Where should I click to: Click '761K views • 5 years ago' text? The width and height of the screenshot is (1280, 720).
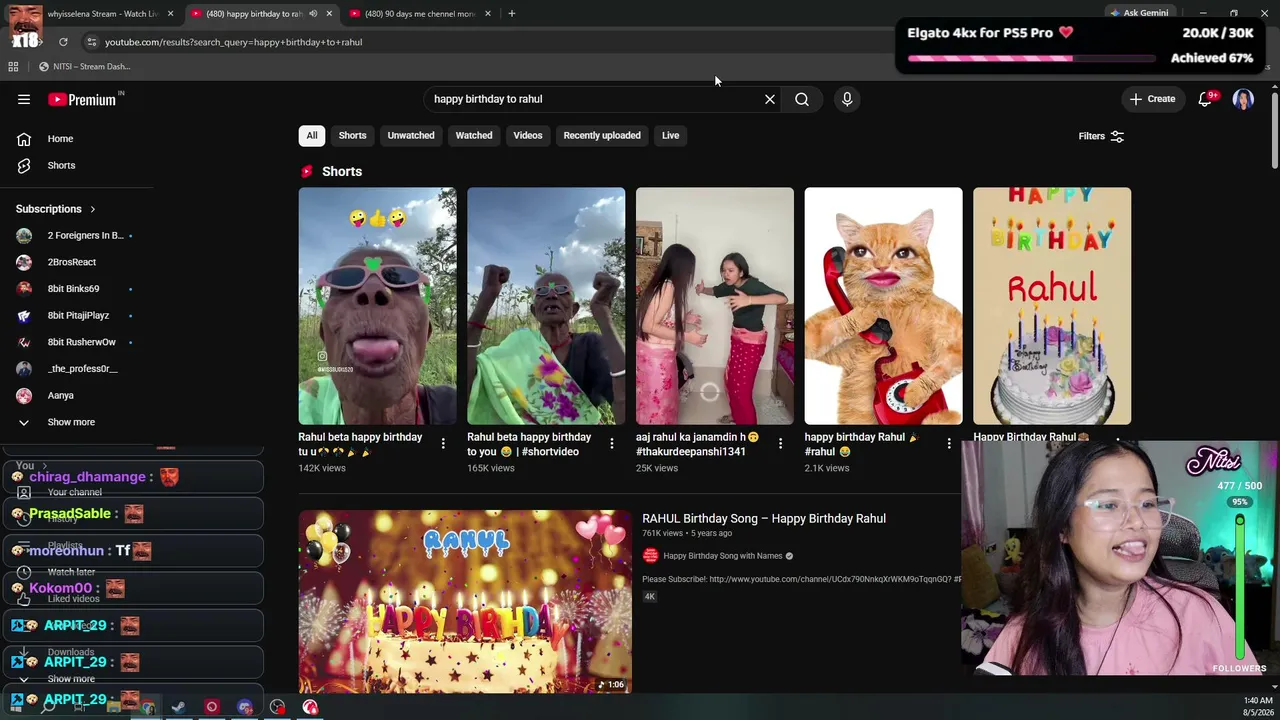tap(687, 534)
